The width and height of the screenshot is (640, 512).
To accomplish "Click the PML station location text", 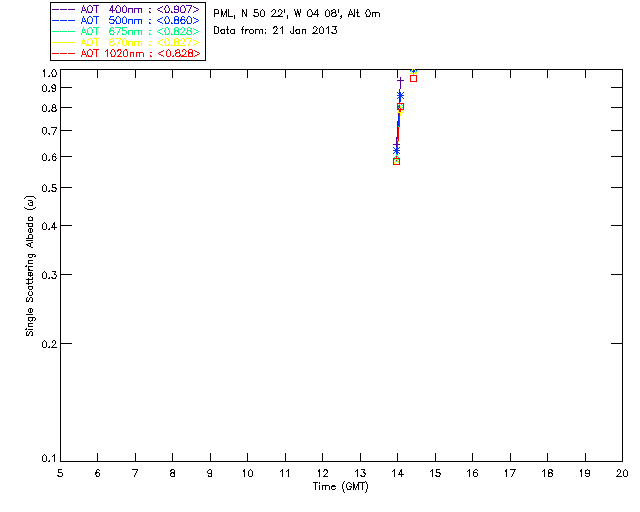I will pyautogui.click(x=297, y=14).
